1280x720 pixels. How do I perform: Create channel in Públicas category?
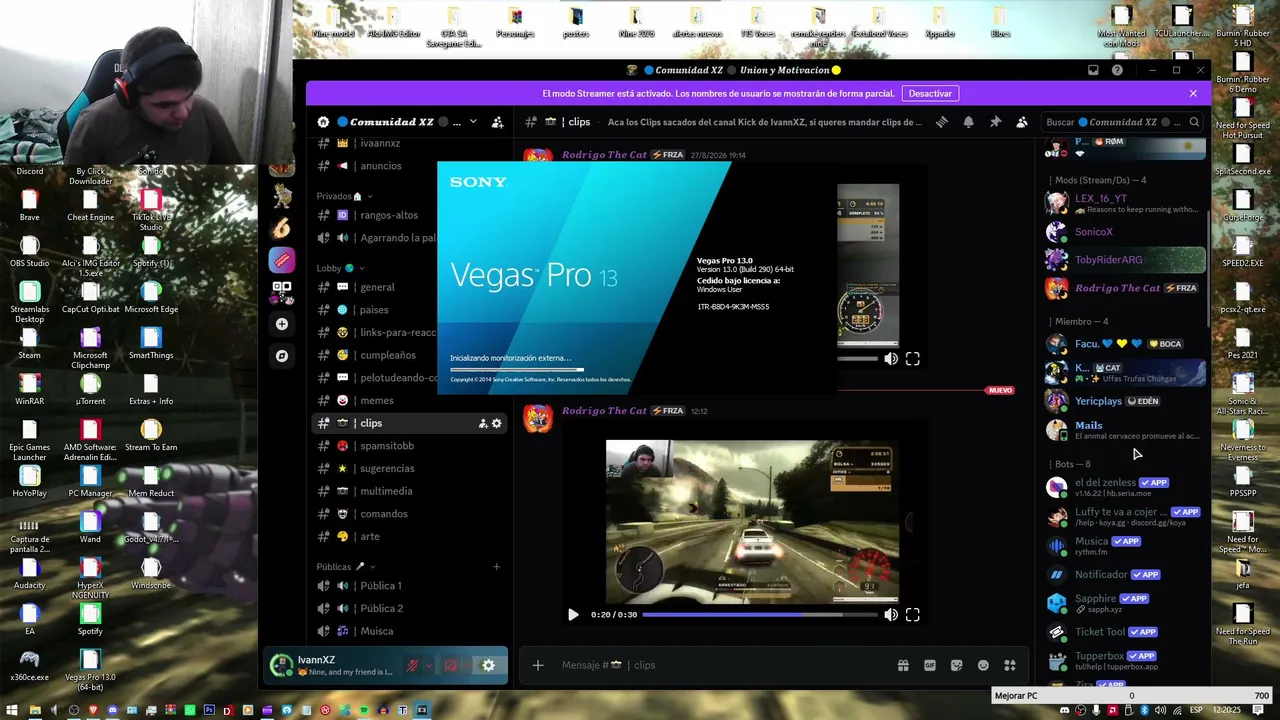tap(496, 567)
